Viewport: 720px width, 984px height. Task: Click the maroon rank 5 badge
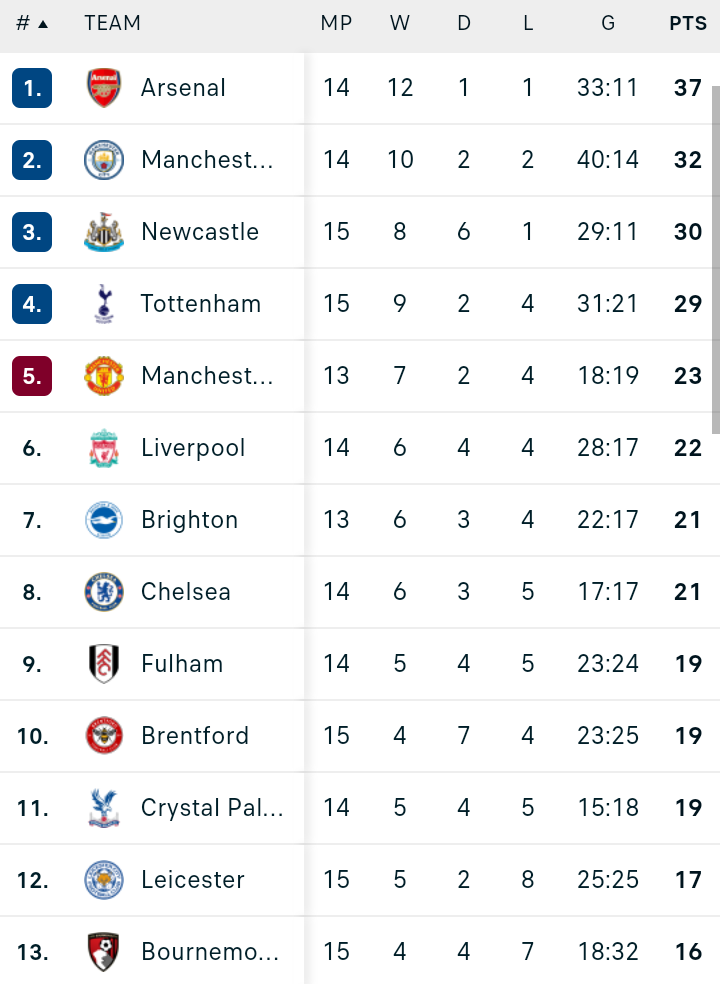coord(32,376)
